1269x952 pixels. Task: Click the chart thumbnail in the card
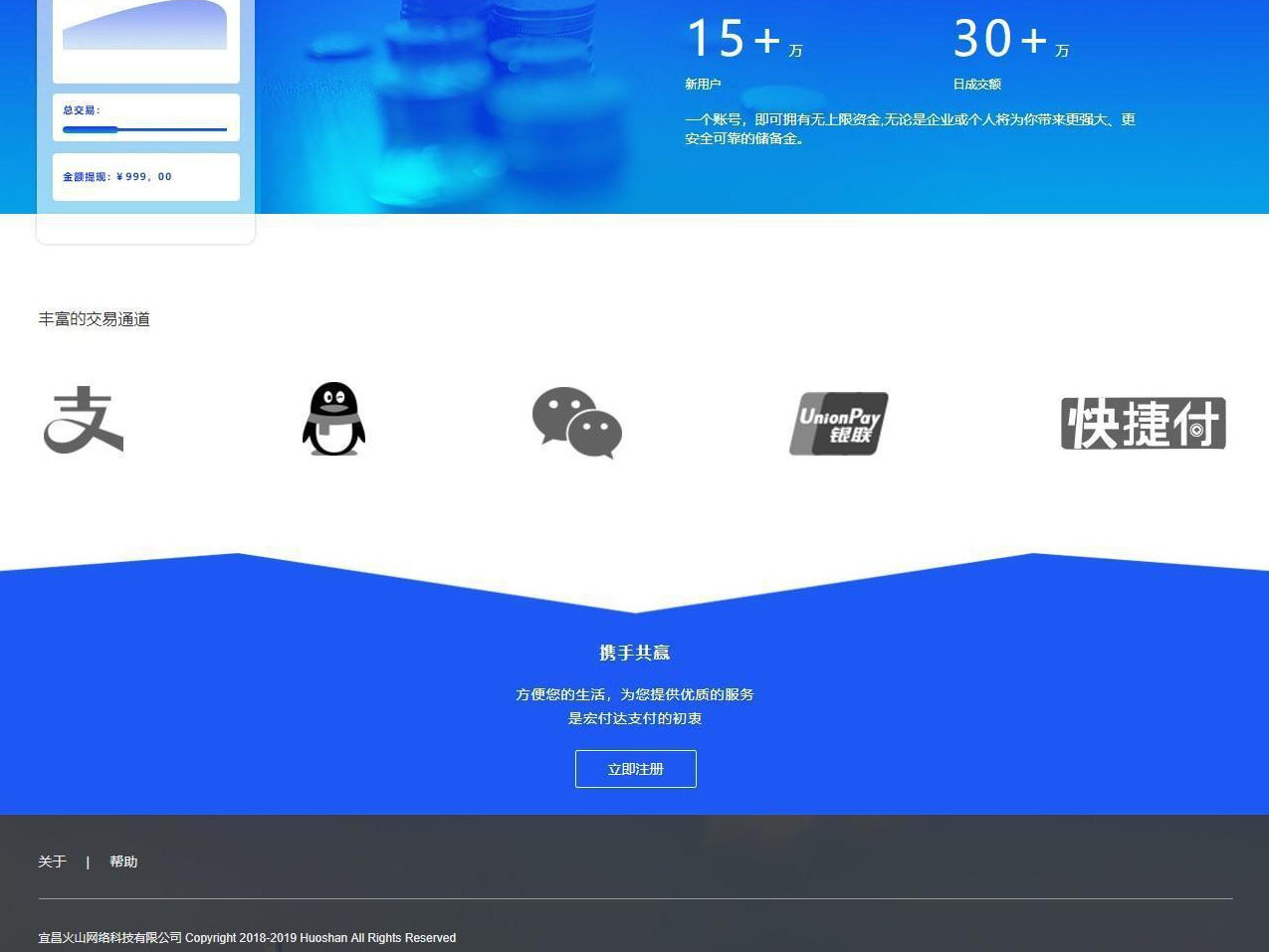[145, 25]
